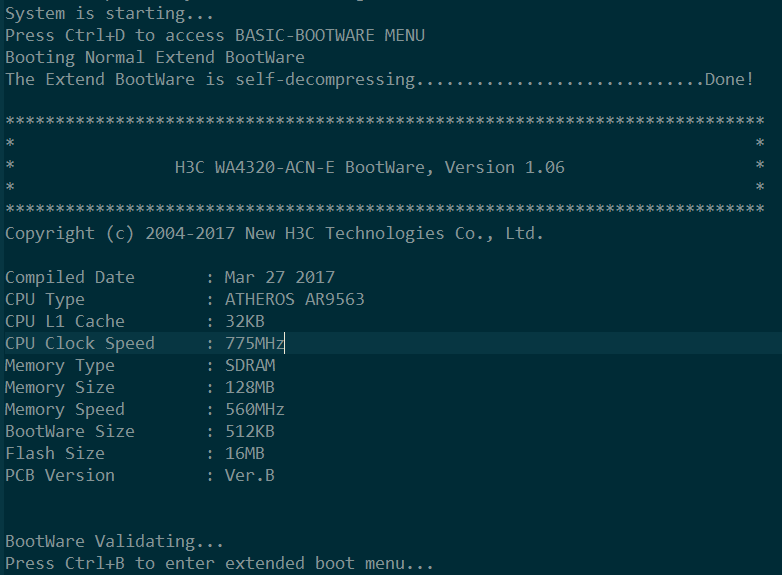Click the Copyright 2004-2017 New H3C line
Viewport: 782px width, 575px height.
pyautogui.click(x=274, y=233)
